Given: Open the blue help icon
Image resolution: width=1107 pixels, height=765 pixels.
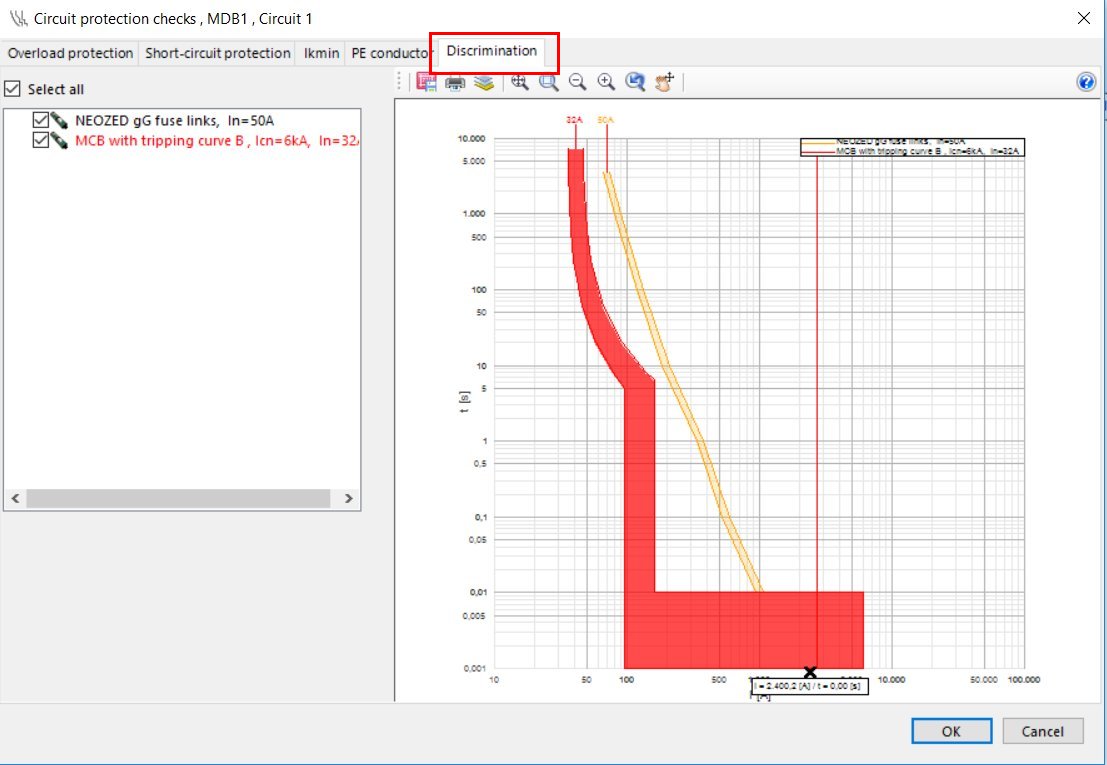Looking at the screenshot, I should coord(1086,83).
